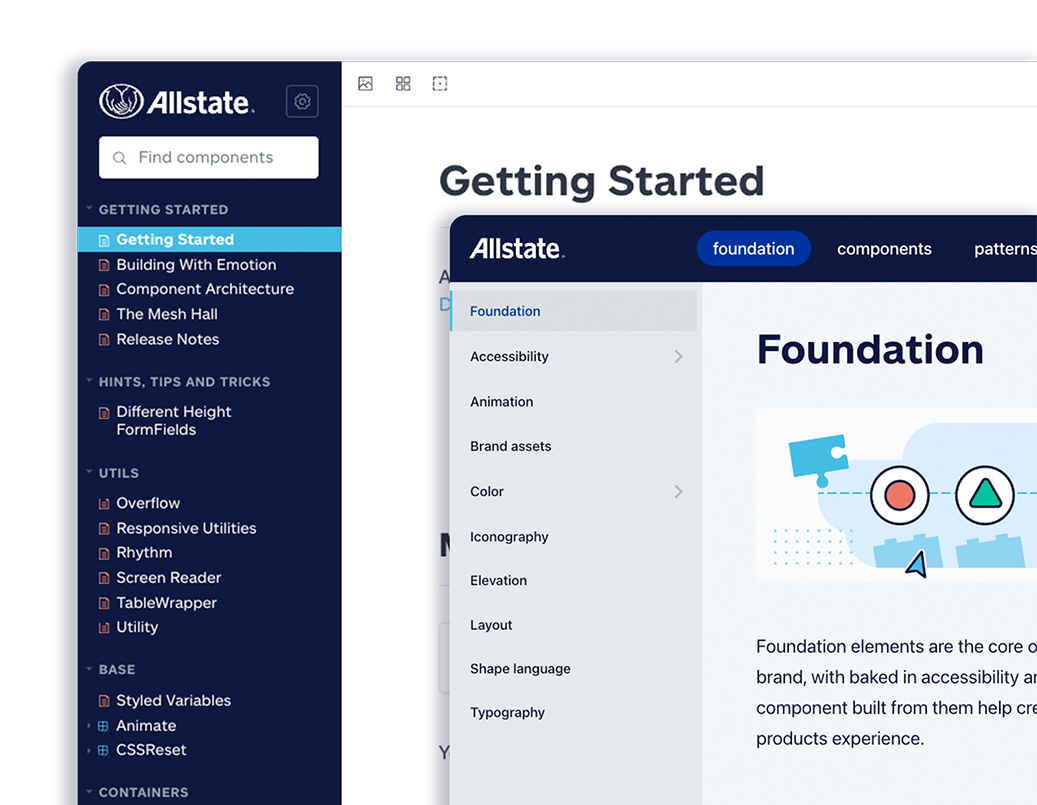Click the document icon beside Release Notes
The image size is (1037, 805).
(104, 340)
